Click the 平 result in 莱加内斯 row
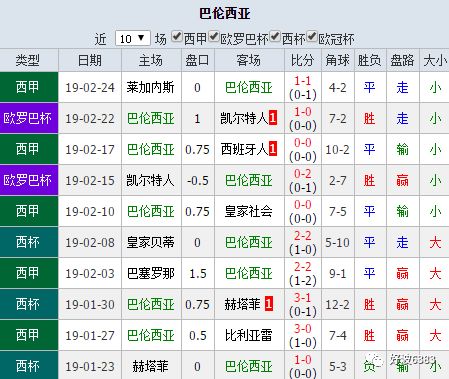449x379 pixels. pyautogui.click(x=369, y=88)
